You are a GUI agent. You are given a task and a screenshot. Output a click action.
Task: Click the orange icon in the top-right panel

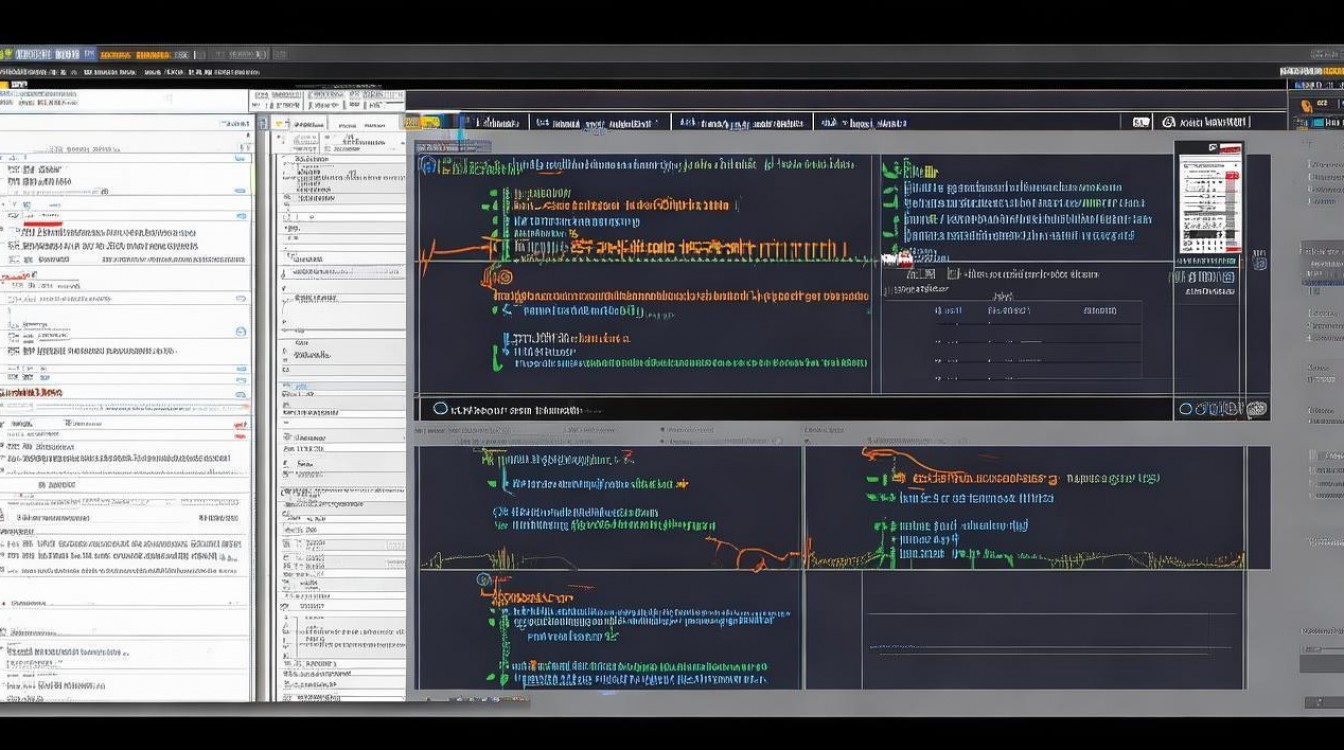[x=1302, y=103]
